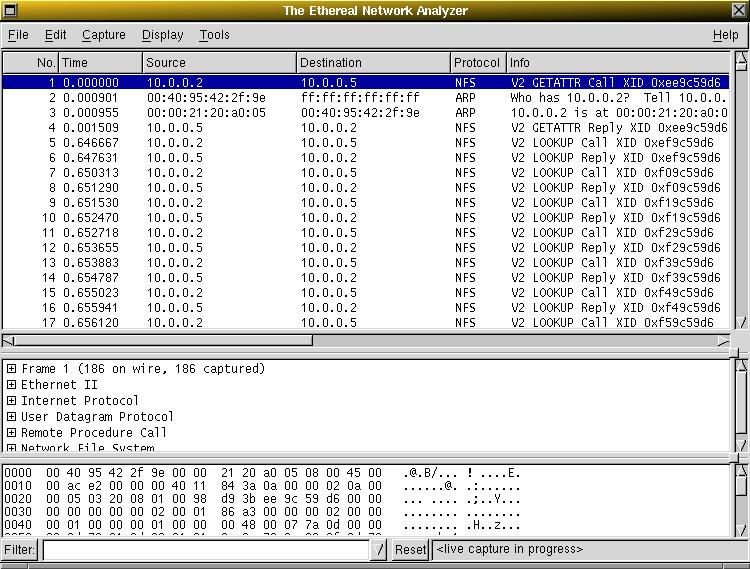This screenshot has width=750, height=569.
Task: Sort by the Info column header
Action: coord(618,63)
